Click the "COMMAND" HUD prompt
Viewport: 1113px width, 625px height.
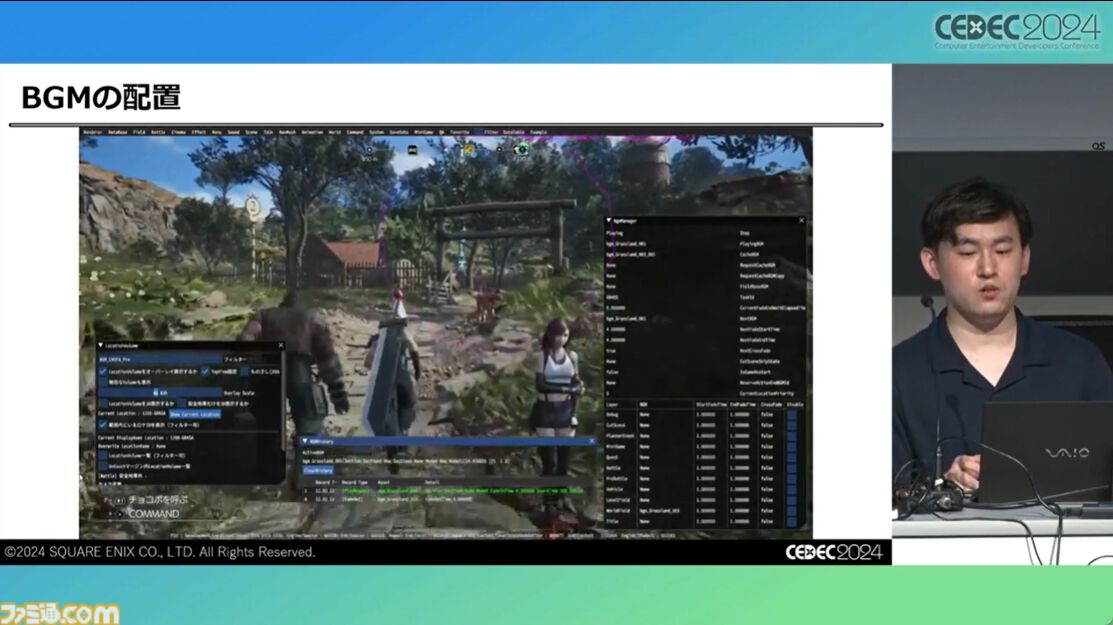click(x=153, y=514)
